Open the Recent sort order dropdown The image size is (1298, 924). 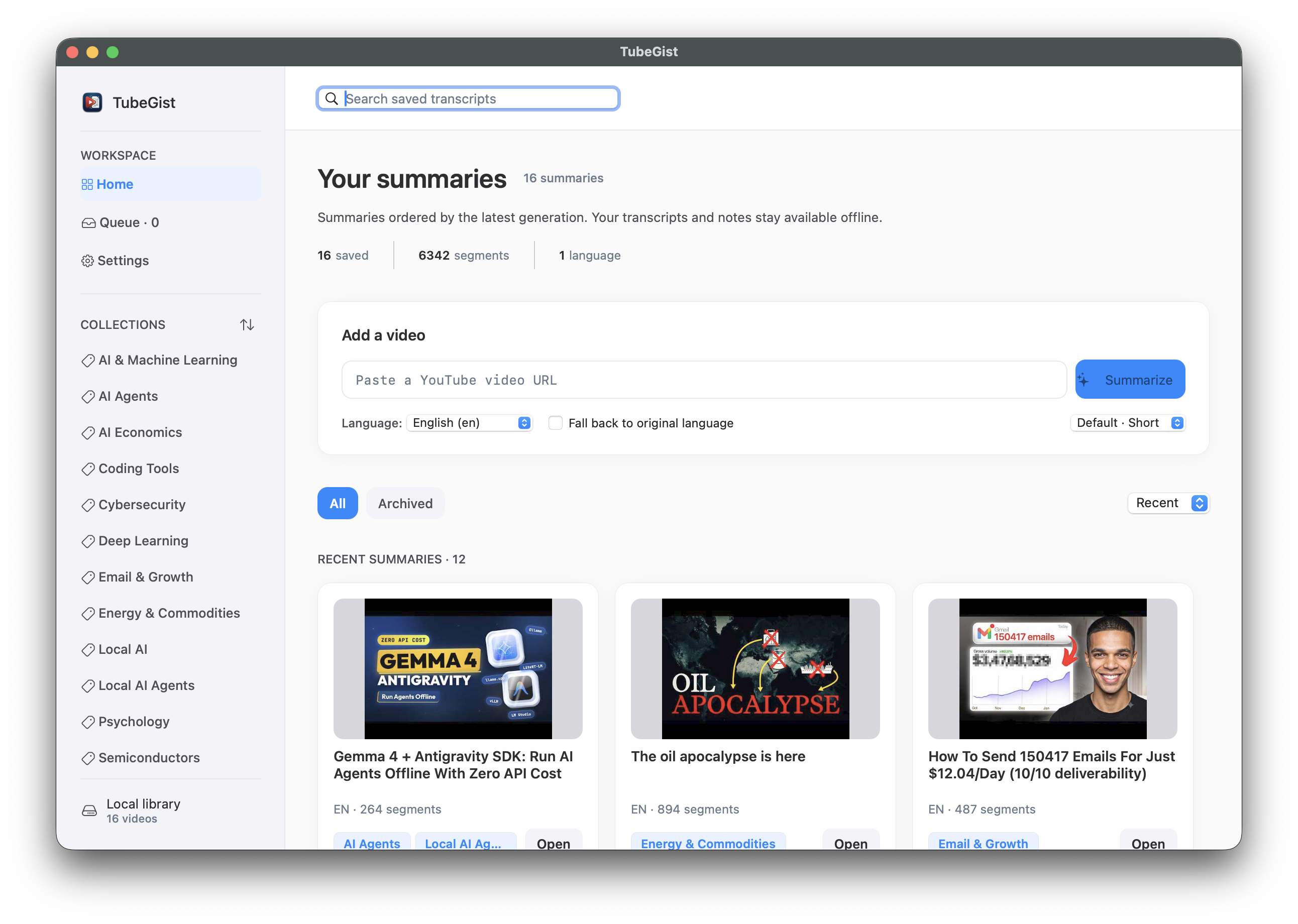click(1169, 503)
